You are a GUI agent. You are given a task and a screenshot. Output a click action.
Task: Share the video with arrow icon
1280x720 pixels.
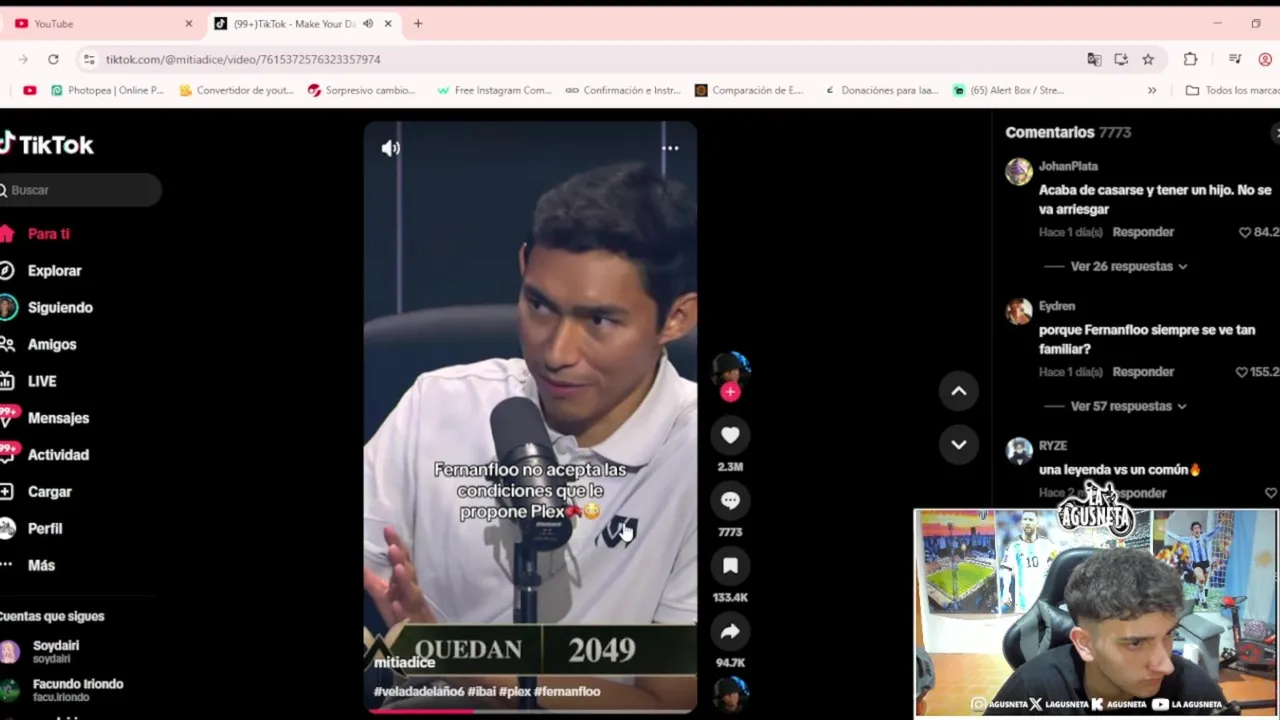tap(730, 631)
